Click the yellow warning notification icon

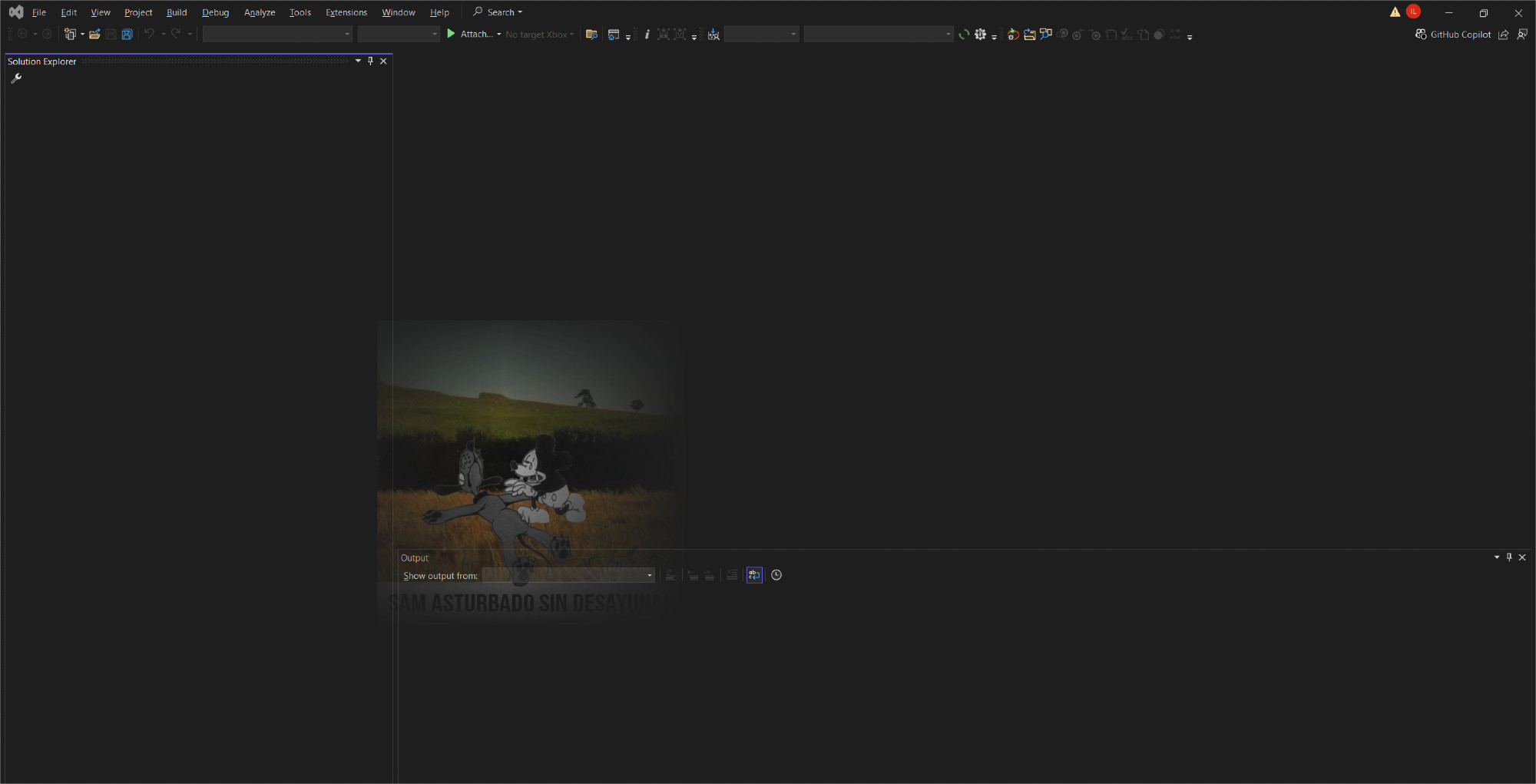tap(1395, 12)
